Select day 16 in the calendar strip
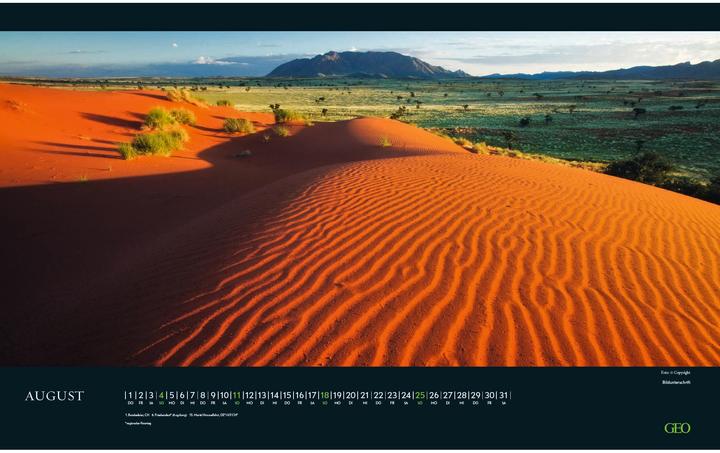Image resolution: width=720 pixels, height=453 pixels. 300,395
